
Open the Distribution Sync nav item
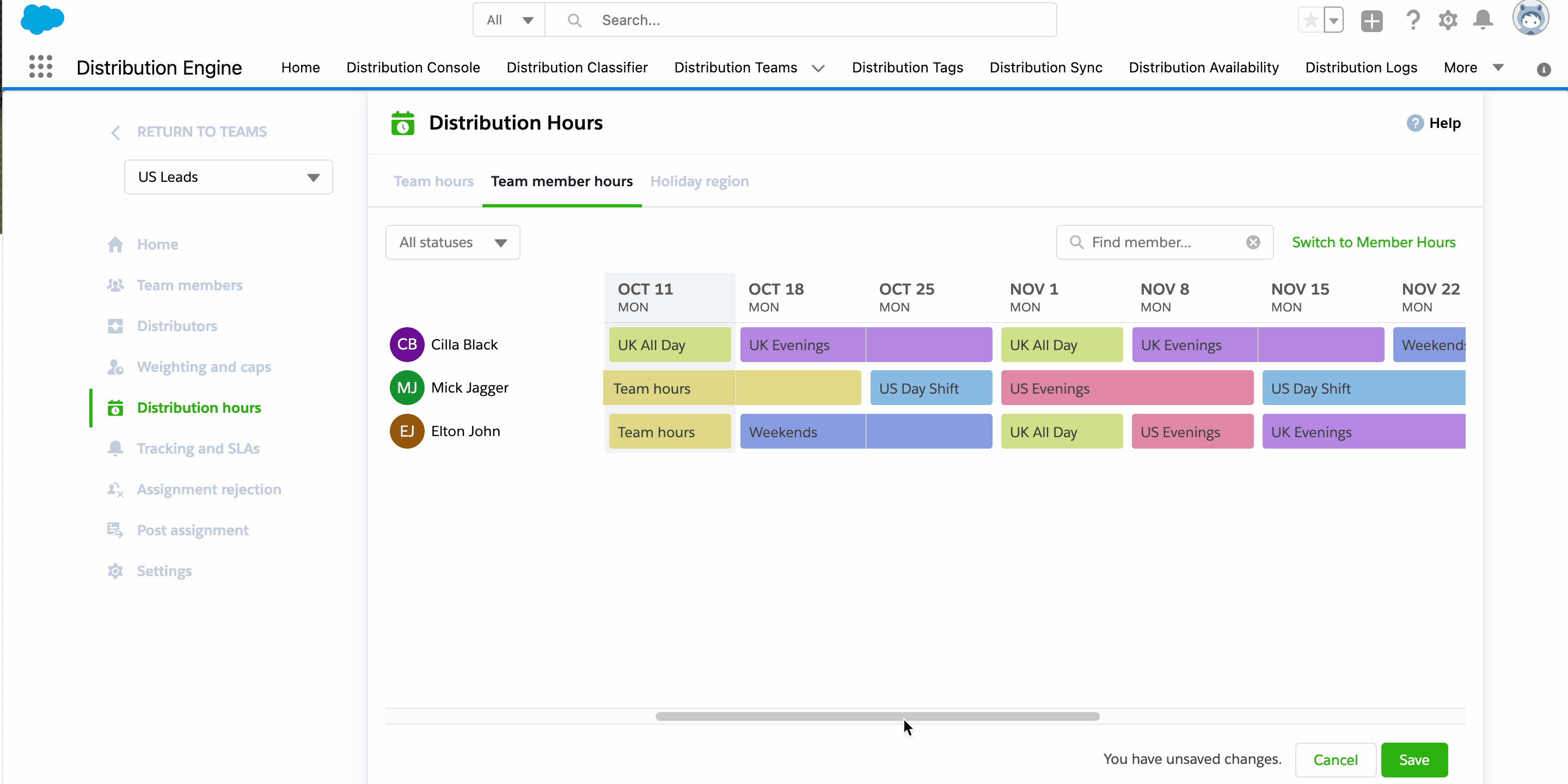pyautogui.click(x=1046, y=68)
